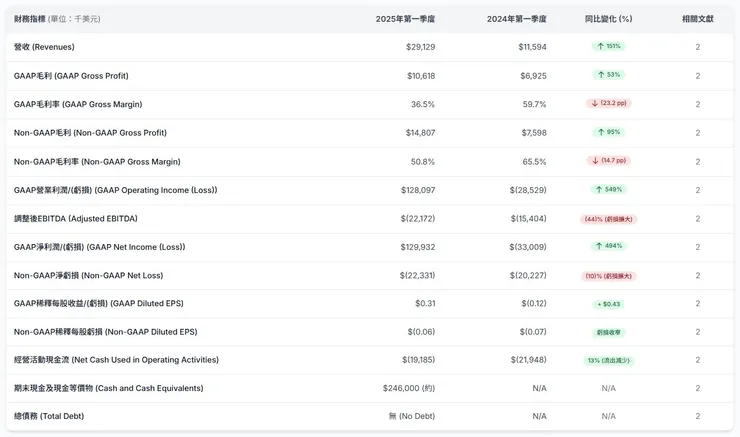Click the GAAP Diluted EPS row label
740x437 pixels.
(98, 303)
